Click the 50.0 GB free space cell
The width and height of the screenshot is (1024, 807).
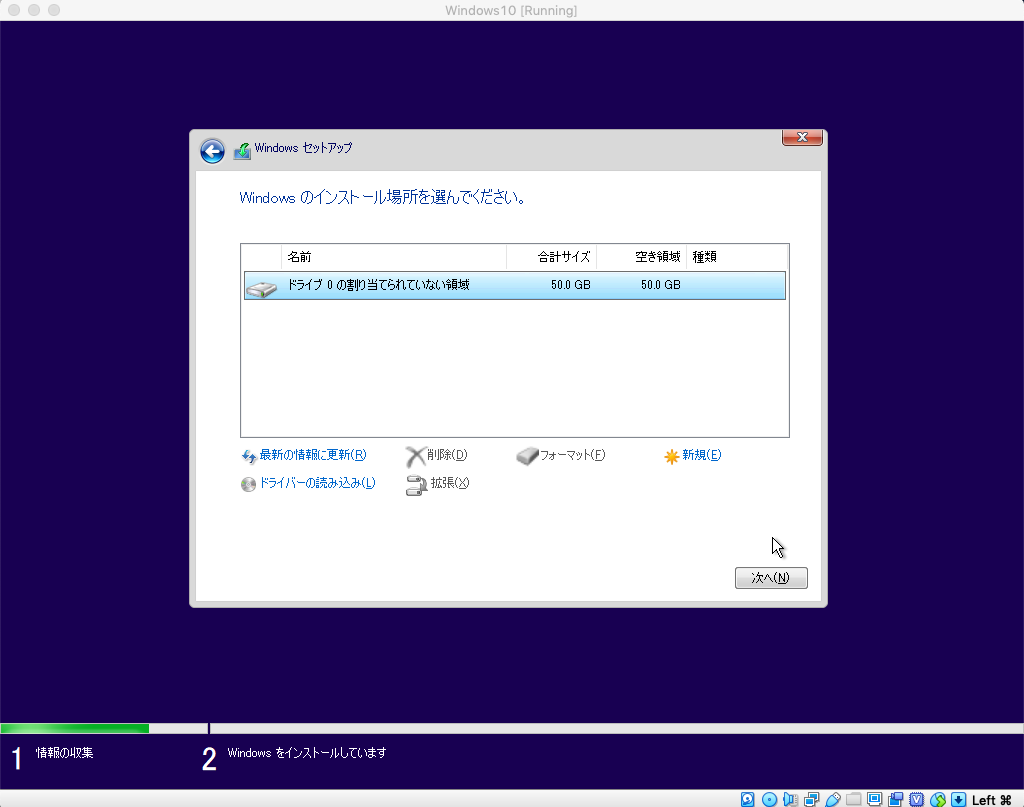tap(660, 285)
